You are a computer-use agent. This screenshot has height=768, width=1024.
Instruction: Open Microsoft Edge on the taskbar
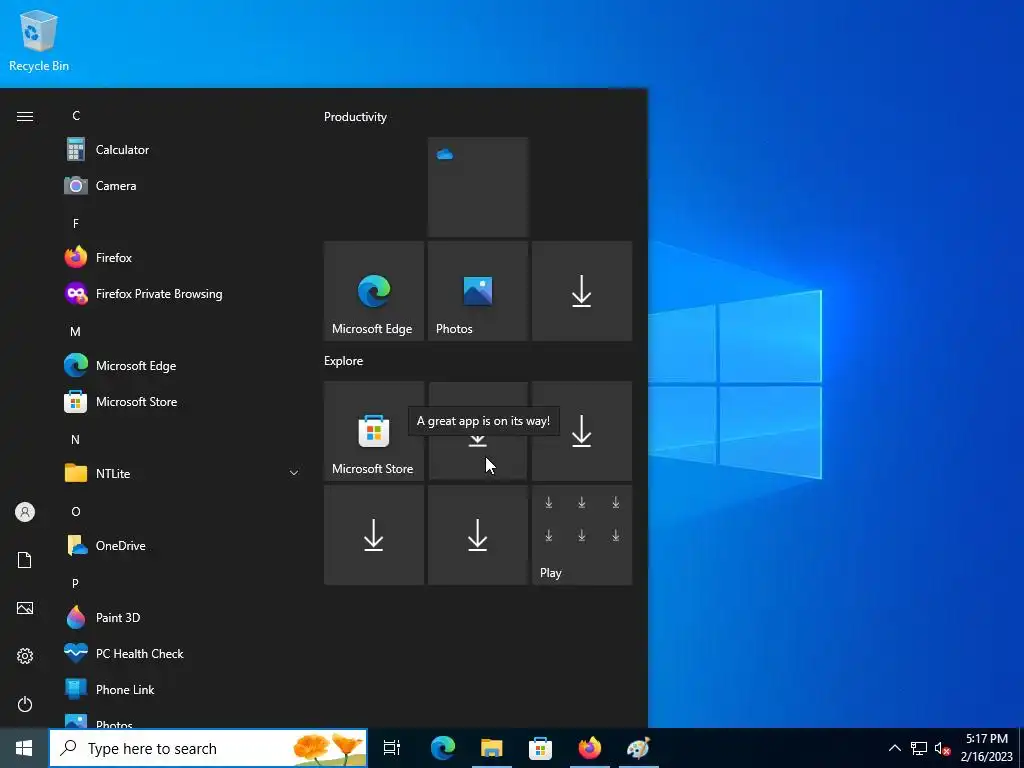(x=443, y=748)
